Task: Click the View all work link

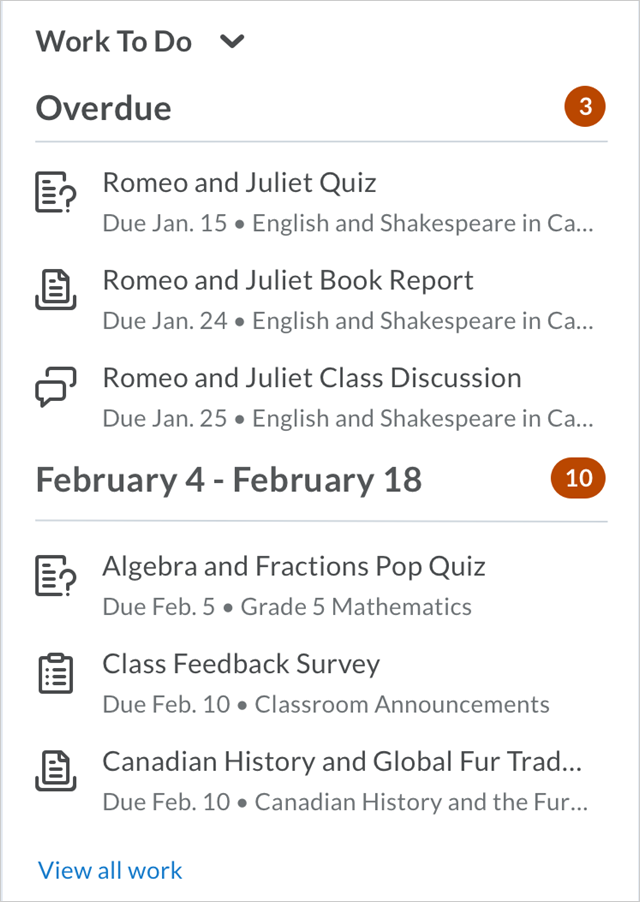Action: point(110,870)
